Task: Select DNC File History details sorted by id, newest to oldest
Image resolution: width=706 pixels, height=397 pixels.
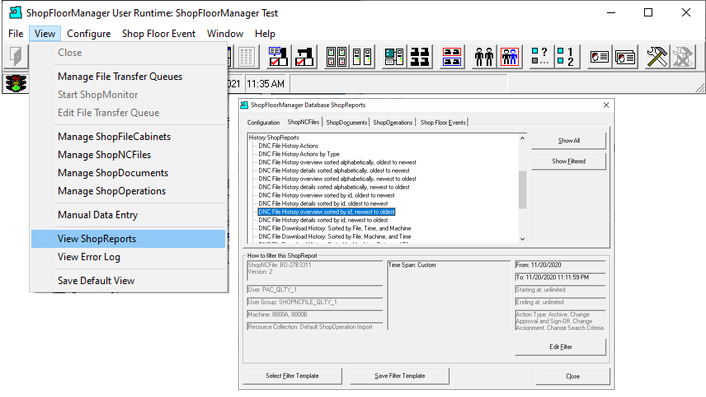Action: click(323, 220)
